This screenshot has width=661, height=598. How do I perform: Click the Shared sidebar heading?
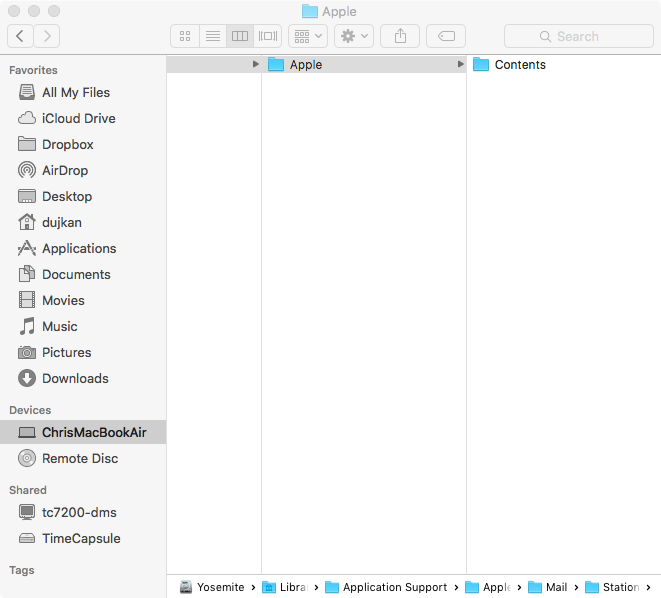[28, 490]
